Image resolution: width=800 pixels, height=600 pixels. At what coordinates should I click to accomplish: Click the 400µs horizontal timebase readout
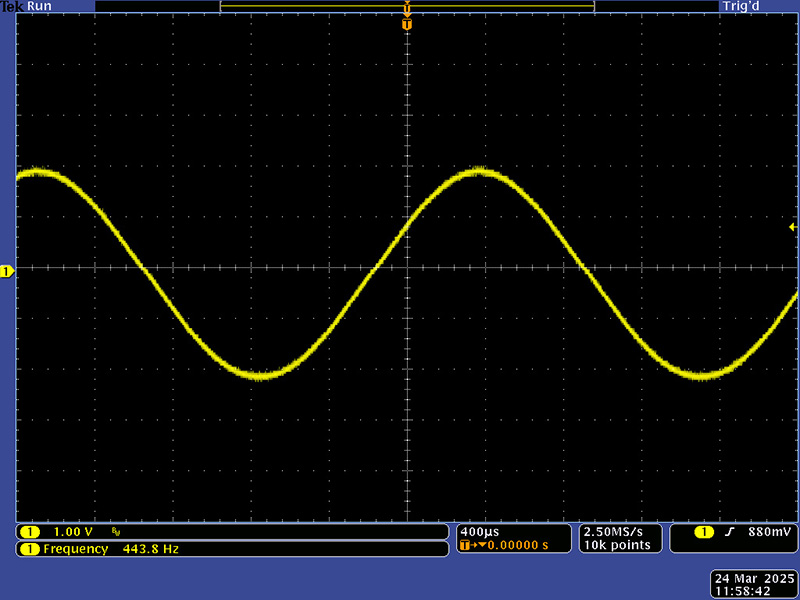pyautogui.click(x=477, y=531)
